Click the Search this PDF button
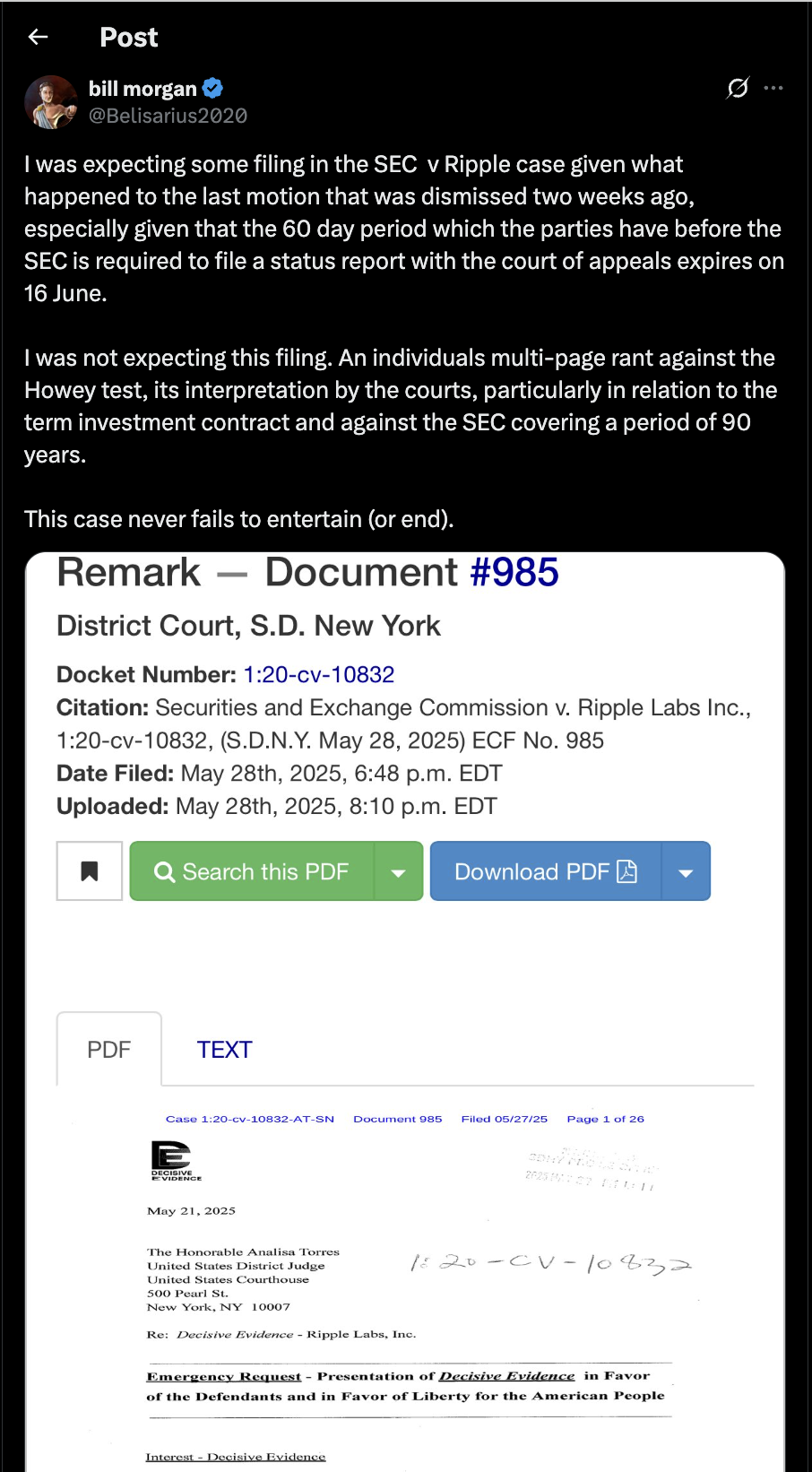 click(252, 870)
